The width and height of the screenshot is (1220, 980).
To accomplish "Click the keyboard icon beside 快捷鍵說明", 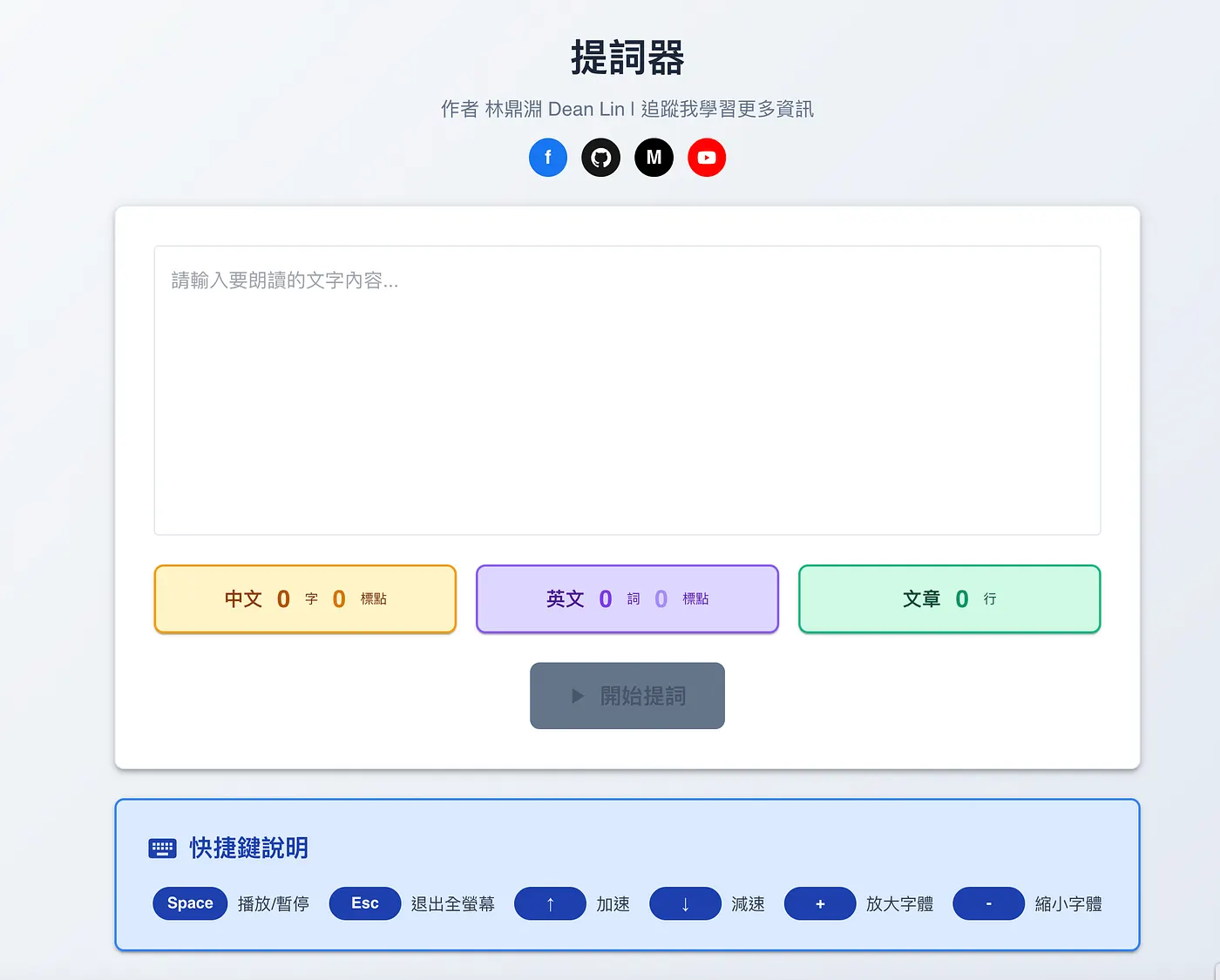I will (x=163, y=848).
